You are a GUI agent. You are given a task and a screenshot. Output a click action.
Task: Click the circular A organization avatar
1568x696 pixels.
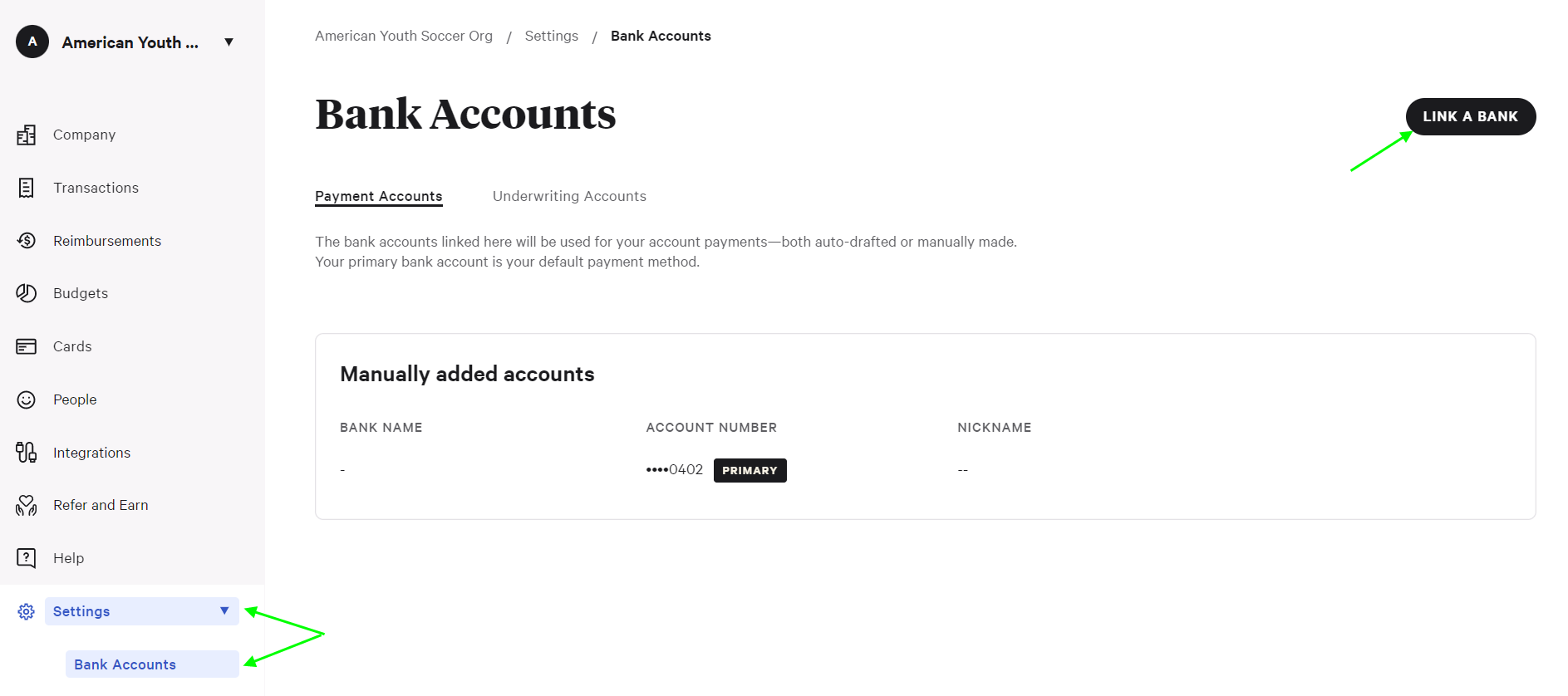[x=32, y=42]
